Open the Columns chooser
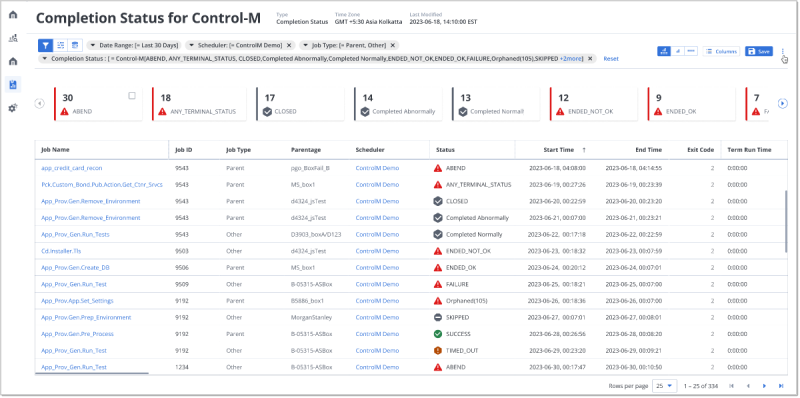This screenshot has width=800, height=398. [x=721, y=51]
